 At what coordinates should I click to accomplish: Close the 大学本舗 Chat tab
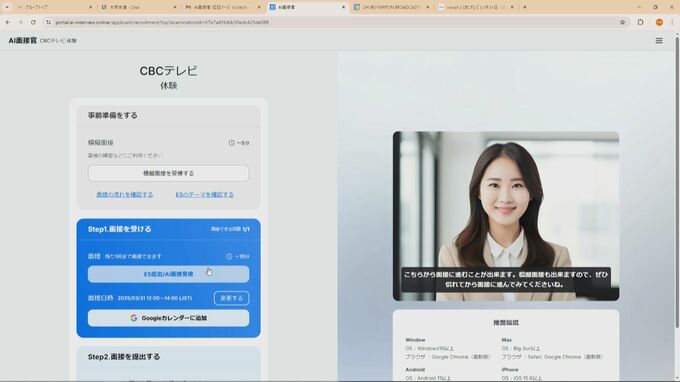pos(175,7)
